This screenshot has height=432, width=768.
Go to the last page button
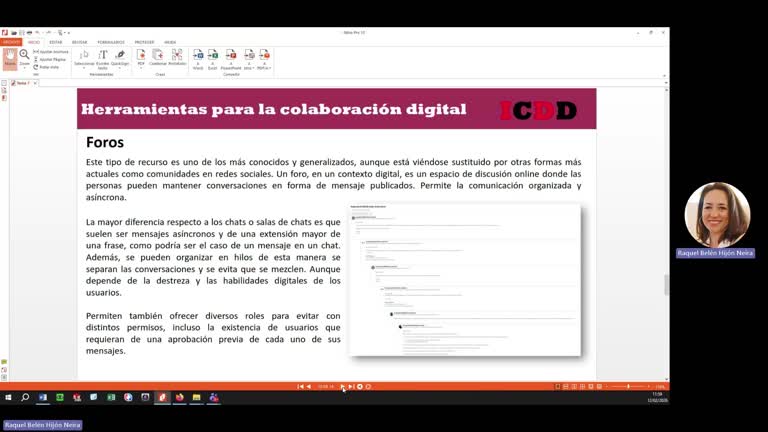(x=351, y=386)
